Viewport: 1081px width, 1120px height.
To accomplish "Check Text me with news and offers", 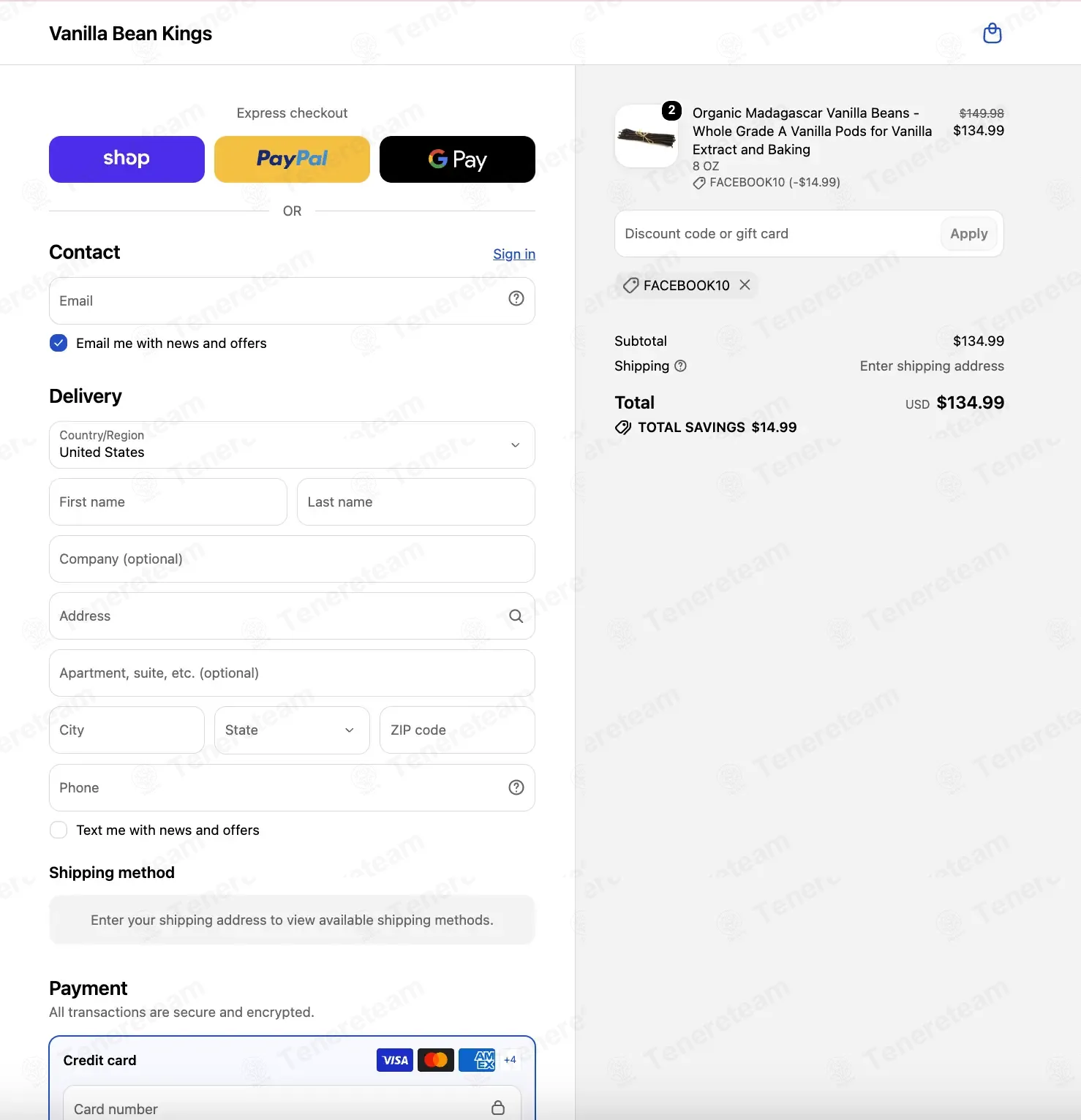I will (x=59, y=830).
